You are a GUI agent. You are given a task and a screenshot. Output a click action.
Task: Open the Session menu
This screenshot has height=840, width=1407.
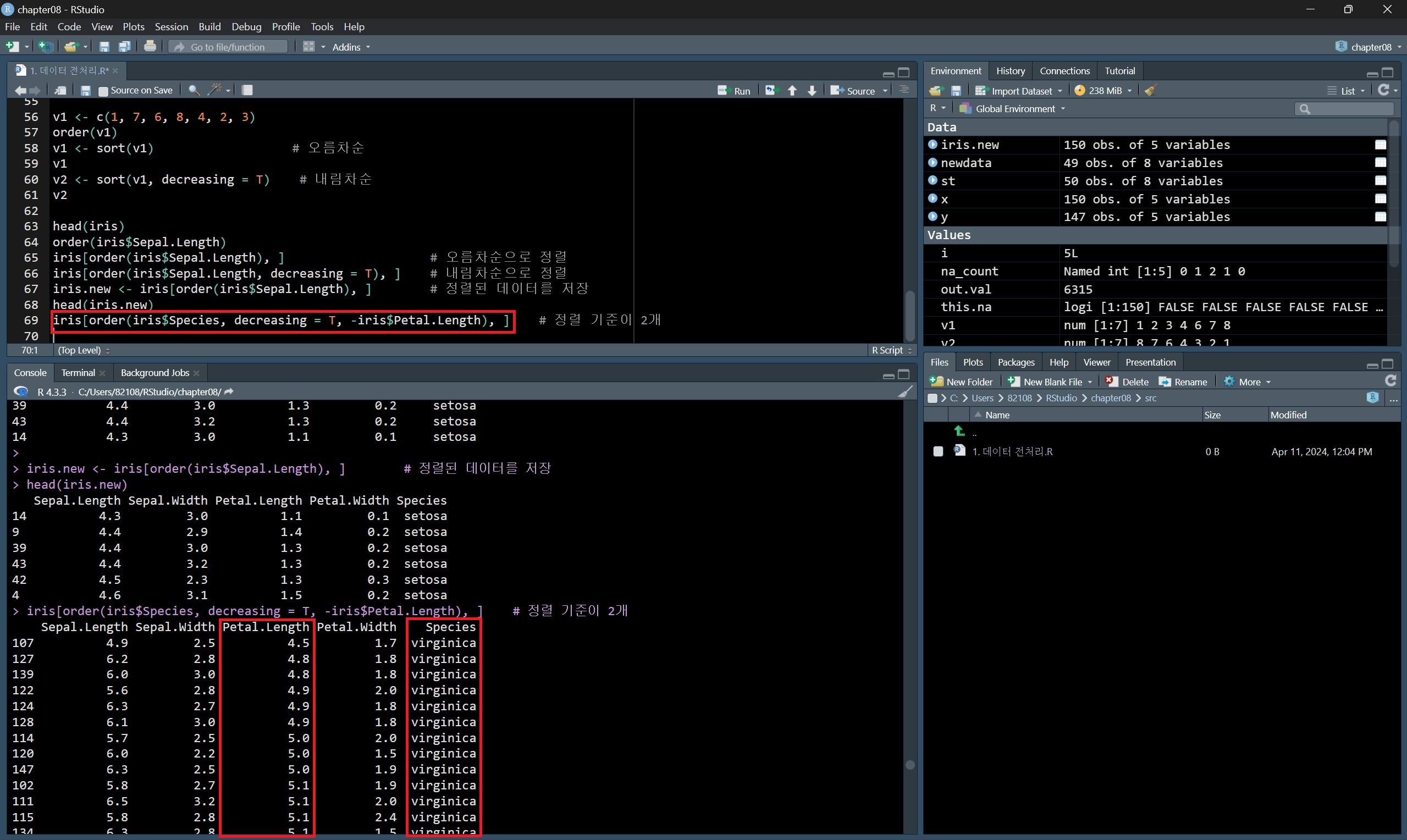point(171,26)
